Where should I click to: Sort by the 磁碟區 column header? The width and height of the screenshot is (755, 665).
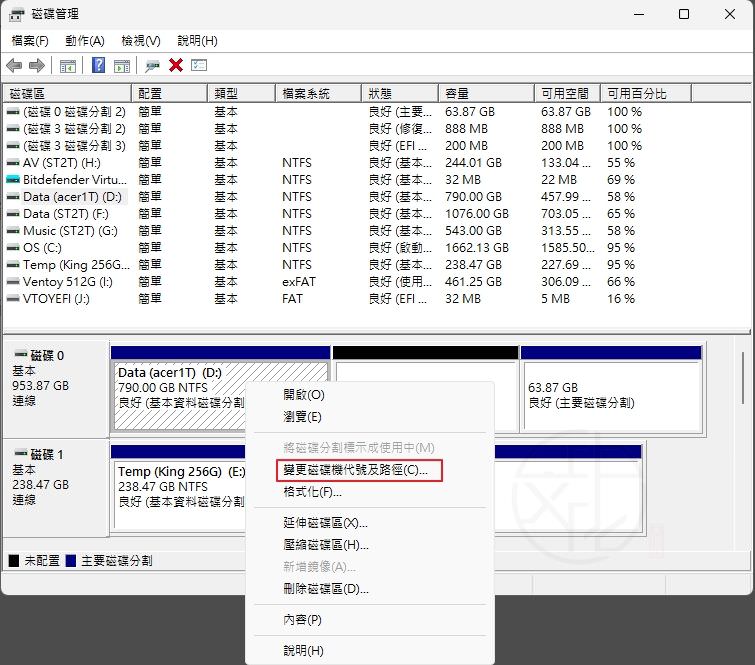(x=67, y=93)
